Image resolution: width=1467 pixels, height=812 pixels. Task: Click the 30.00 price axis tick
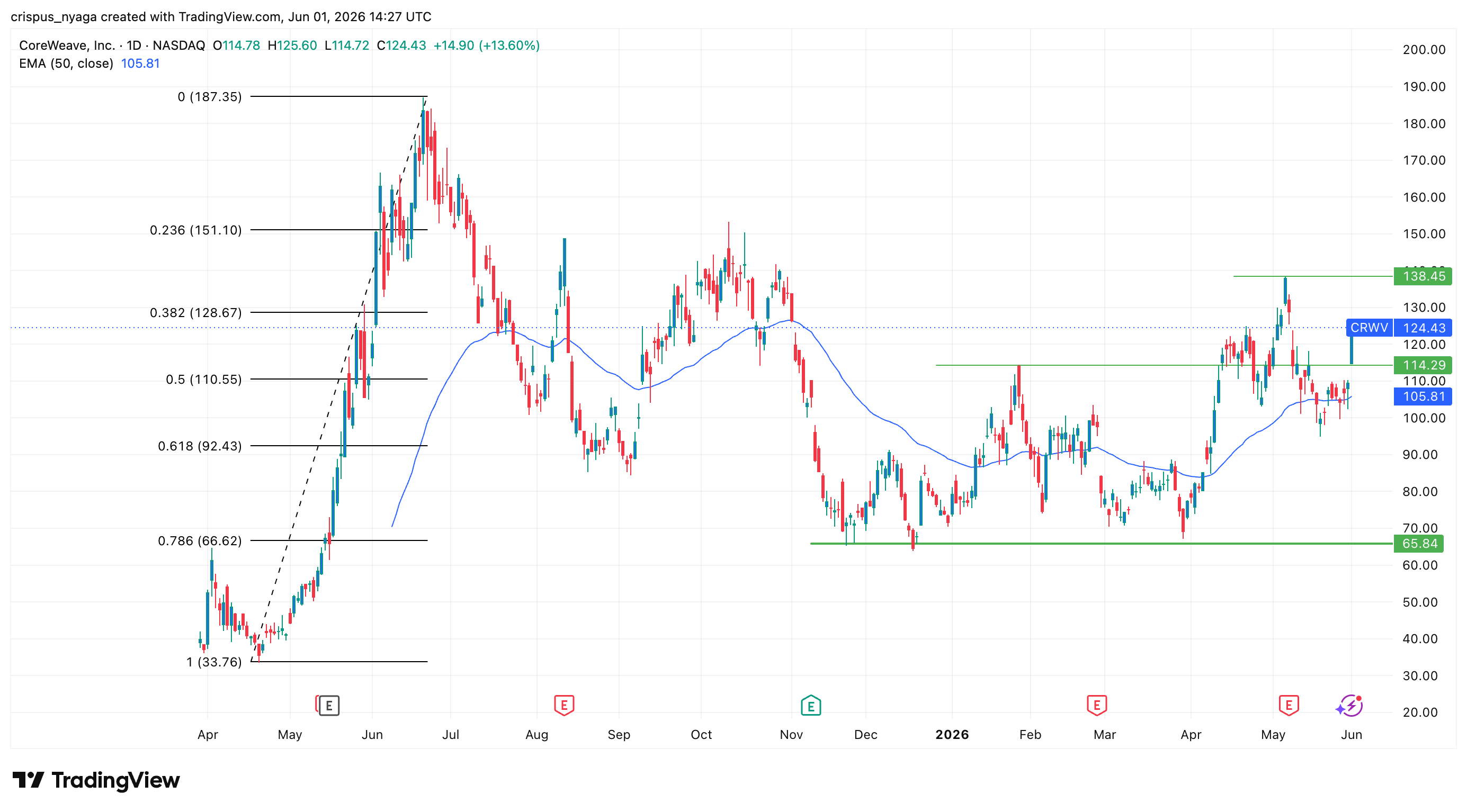[1420, 675]
